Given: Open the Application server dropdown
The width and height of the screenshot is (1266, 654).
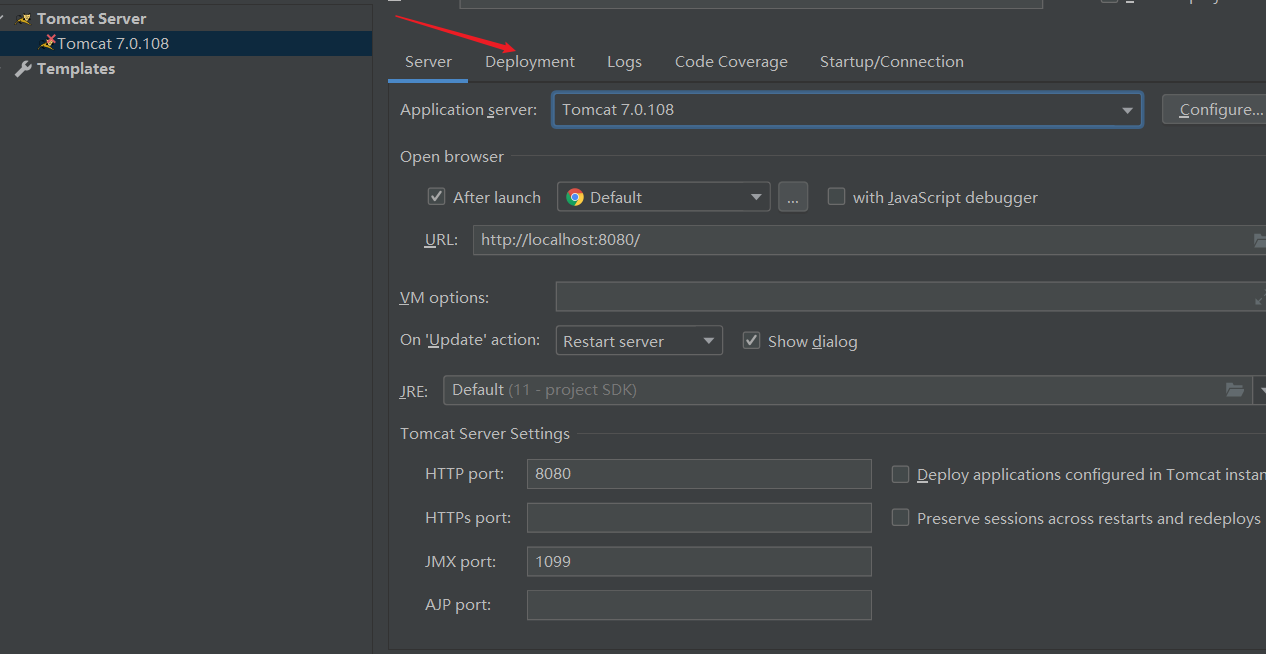Looking at the screenshot, I should point(847,110).
